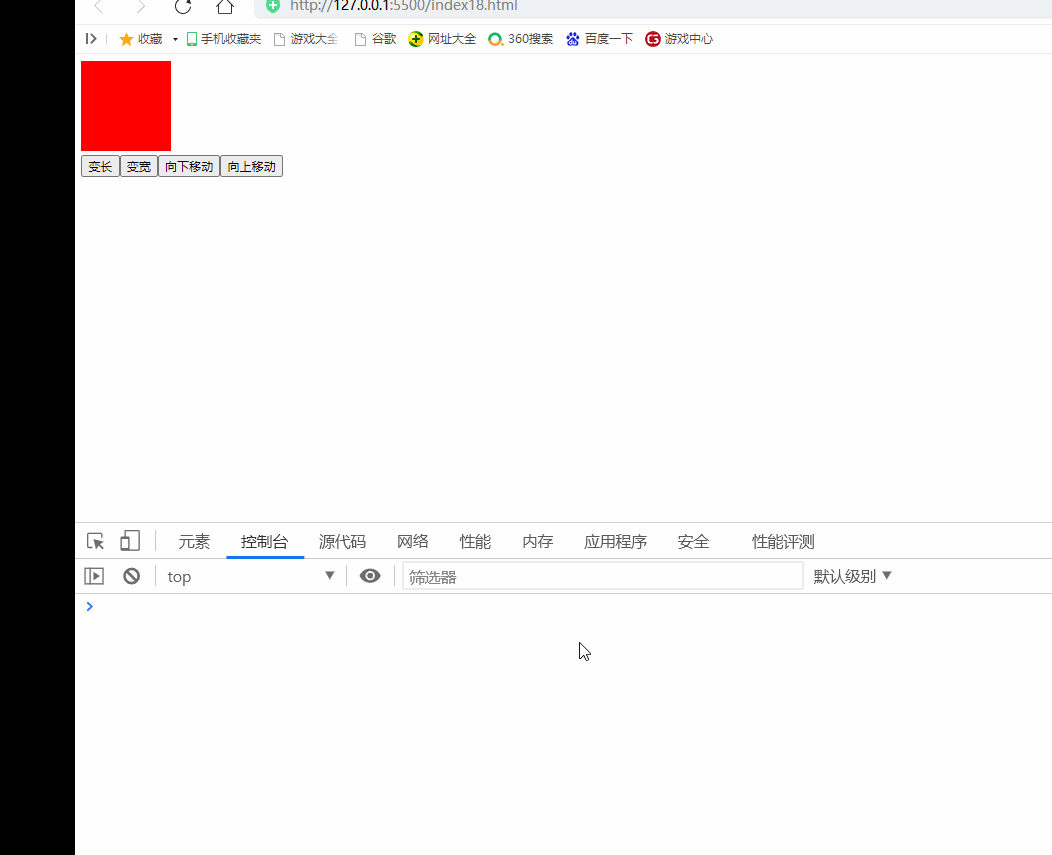This screenshot has width=1052, height=855.
Task: Open 网址大全 bookmark
Action: 442,39
